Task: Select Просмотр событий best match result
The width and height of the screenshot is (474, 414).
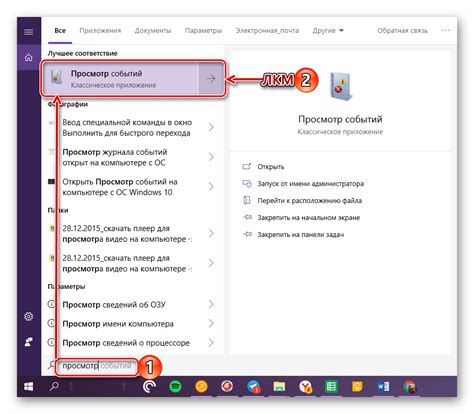Action: click(120, 79)
